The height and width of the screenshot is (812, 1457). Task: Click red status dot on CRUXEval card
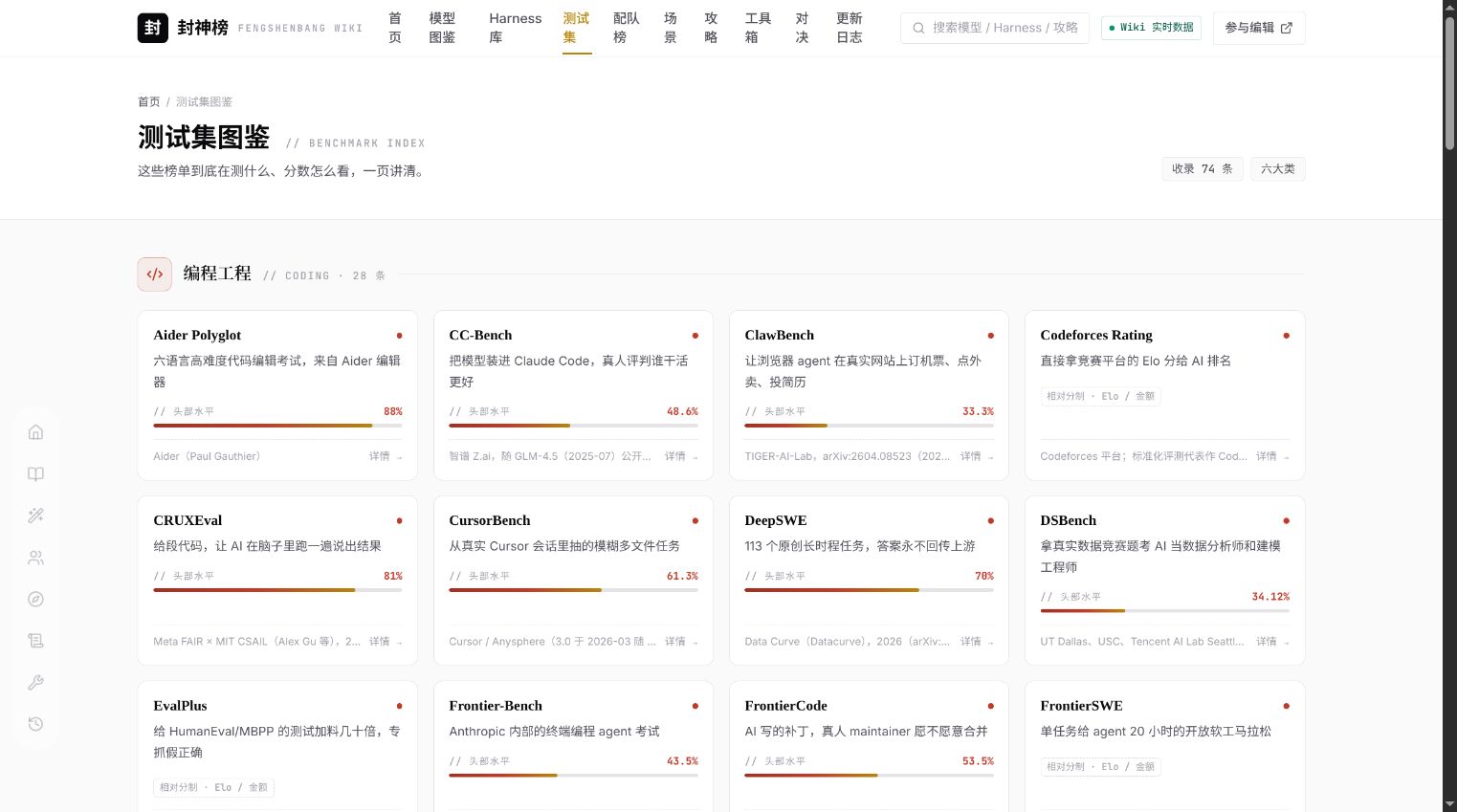[x=399, y=521]
